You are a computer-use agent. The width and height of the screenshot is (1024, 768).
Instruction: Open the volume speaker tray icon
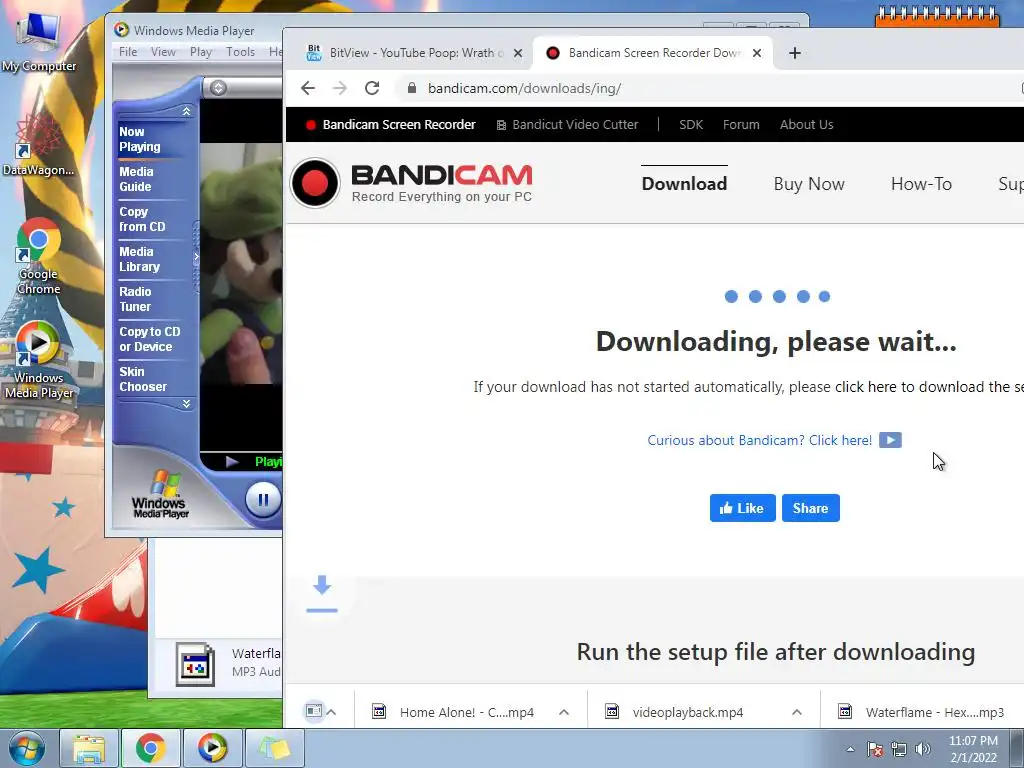coord(923,749)
